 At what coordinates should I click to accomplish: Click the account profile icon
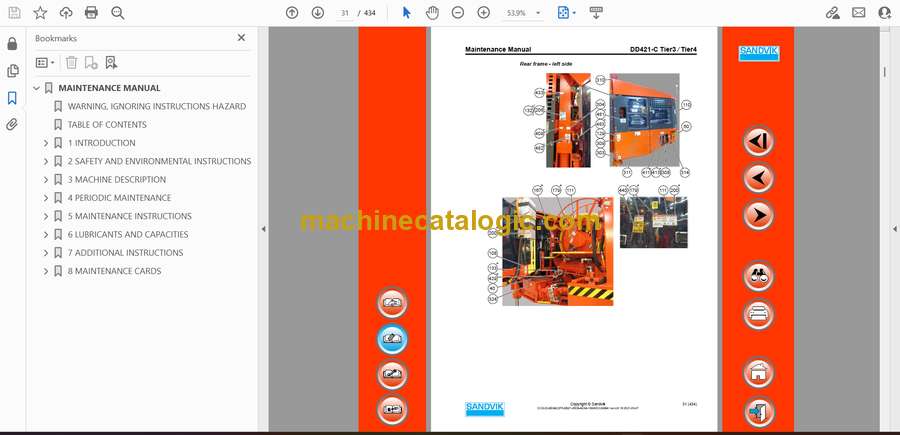click(885, 13)
